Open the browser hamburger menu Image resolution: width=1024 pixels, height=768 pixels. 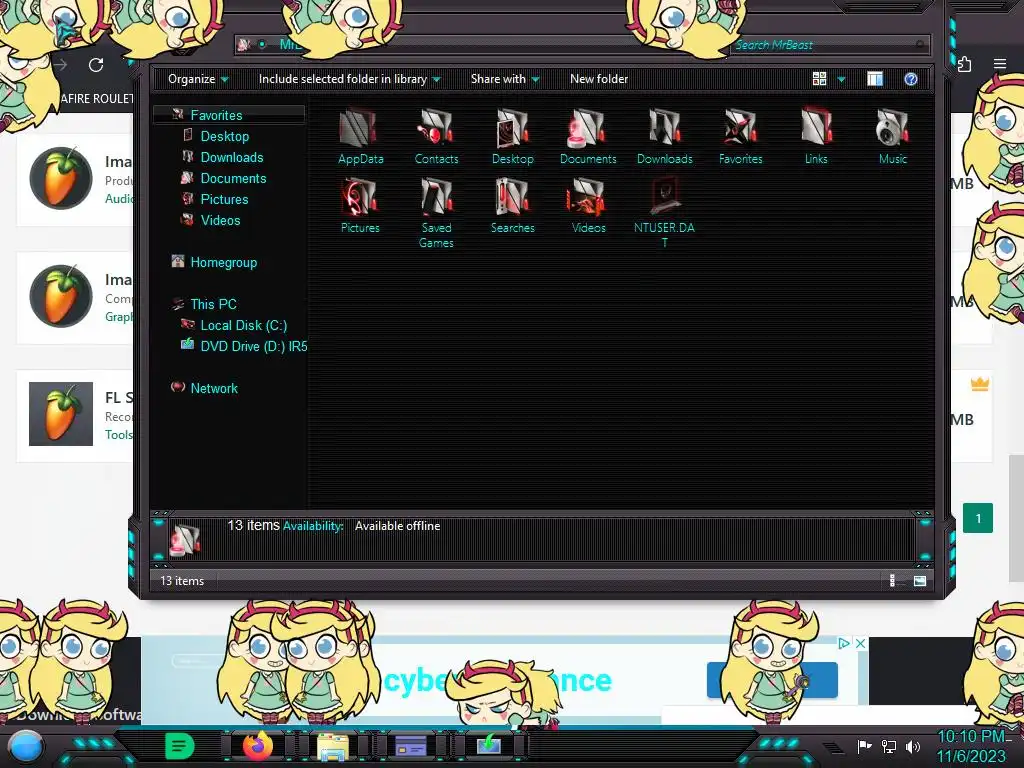click(1000, 64)
